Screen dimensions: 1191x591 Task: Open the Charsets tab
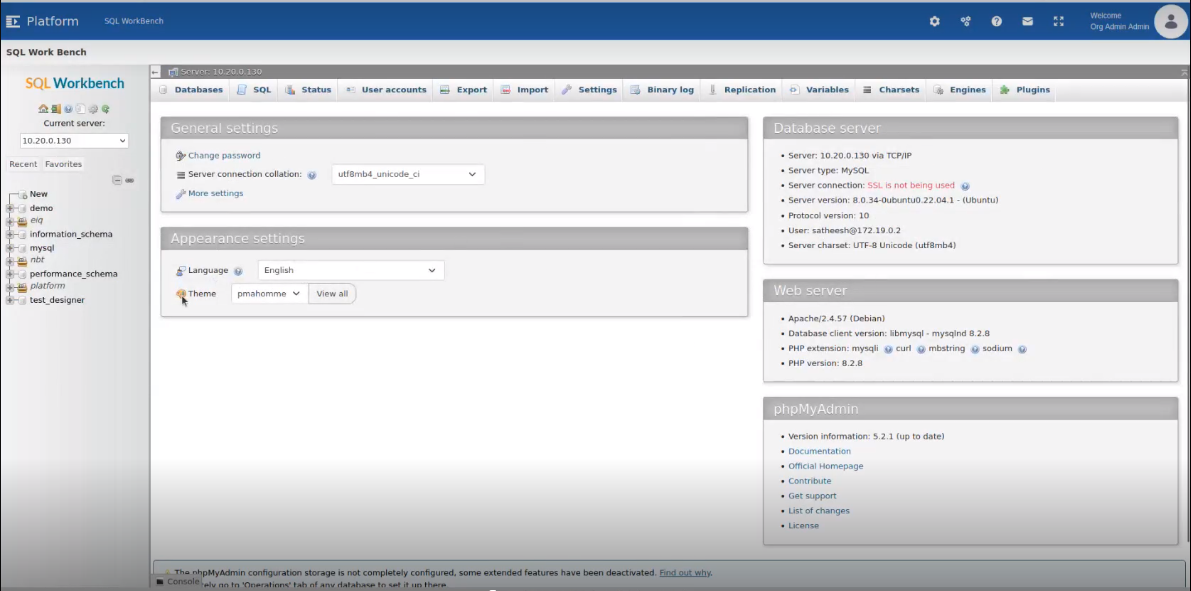pos(891,90)
